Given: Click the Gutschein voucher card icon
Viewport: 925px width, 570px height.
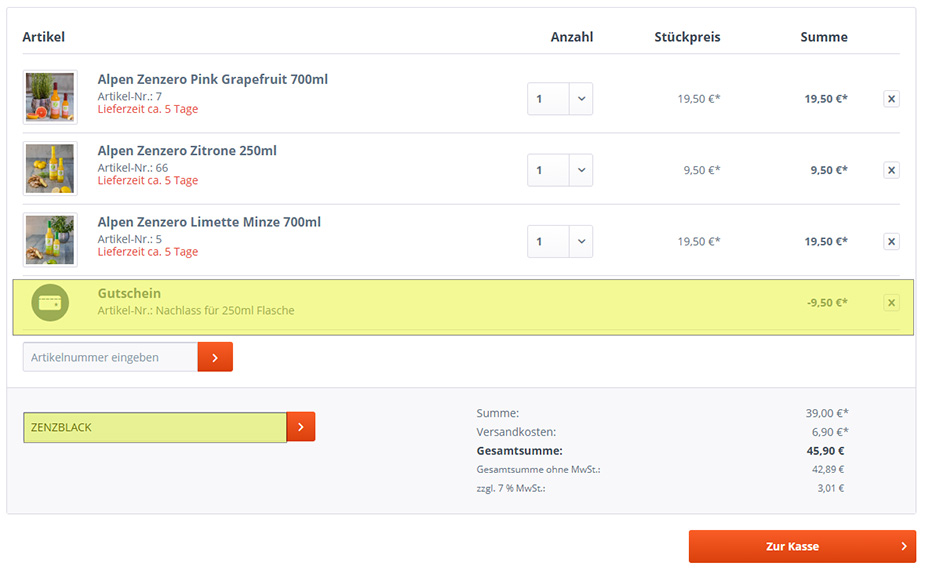Looking at the screenshot, I should [x=50, y=303].
